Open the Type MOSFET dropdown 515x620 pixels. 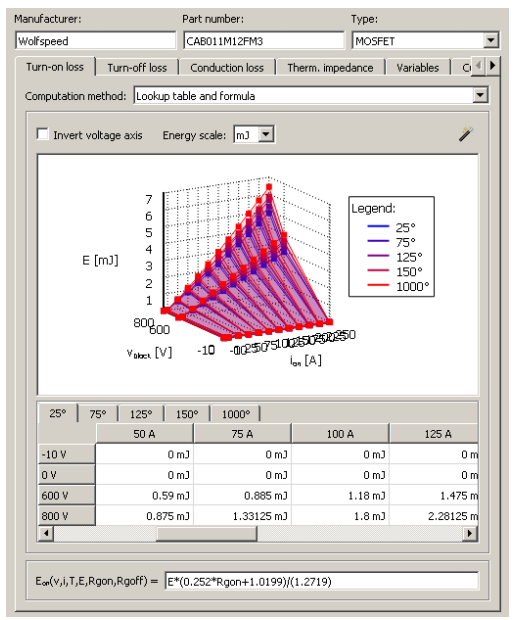pyautogui.click(x=491, y=40)
